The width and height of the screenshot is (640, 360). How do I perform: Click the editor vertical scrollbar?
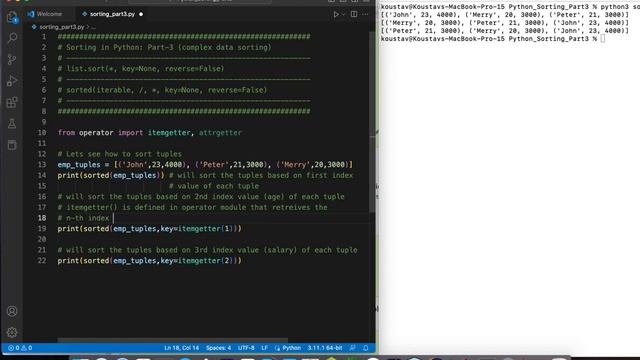pyautogui.click(x=372, y=122)
